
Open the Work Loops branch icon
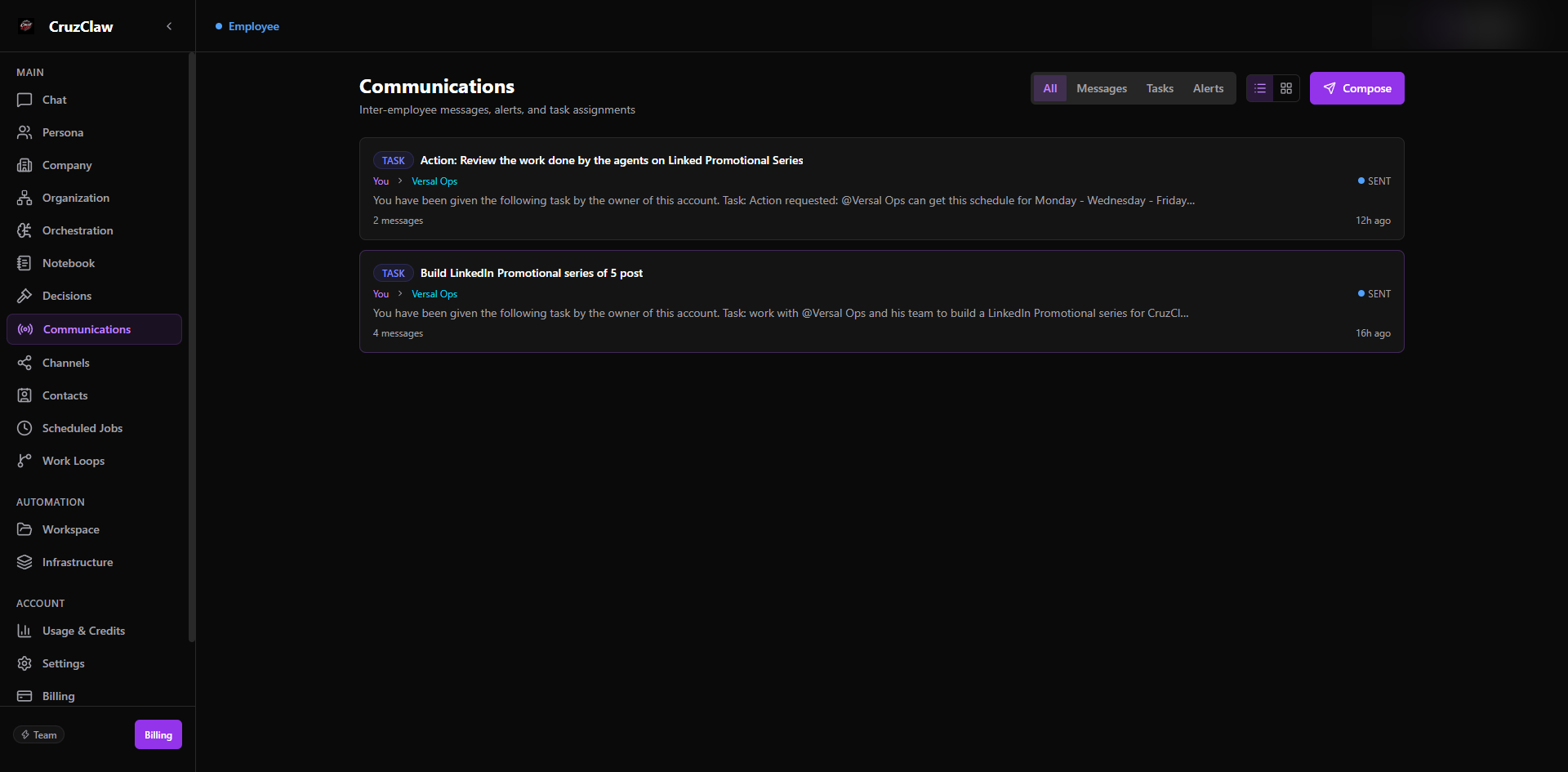[x=24, y=461]
